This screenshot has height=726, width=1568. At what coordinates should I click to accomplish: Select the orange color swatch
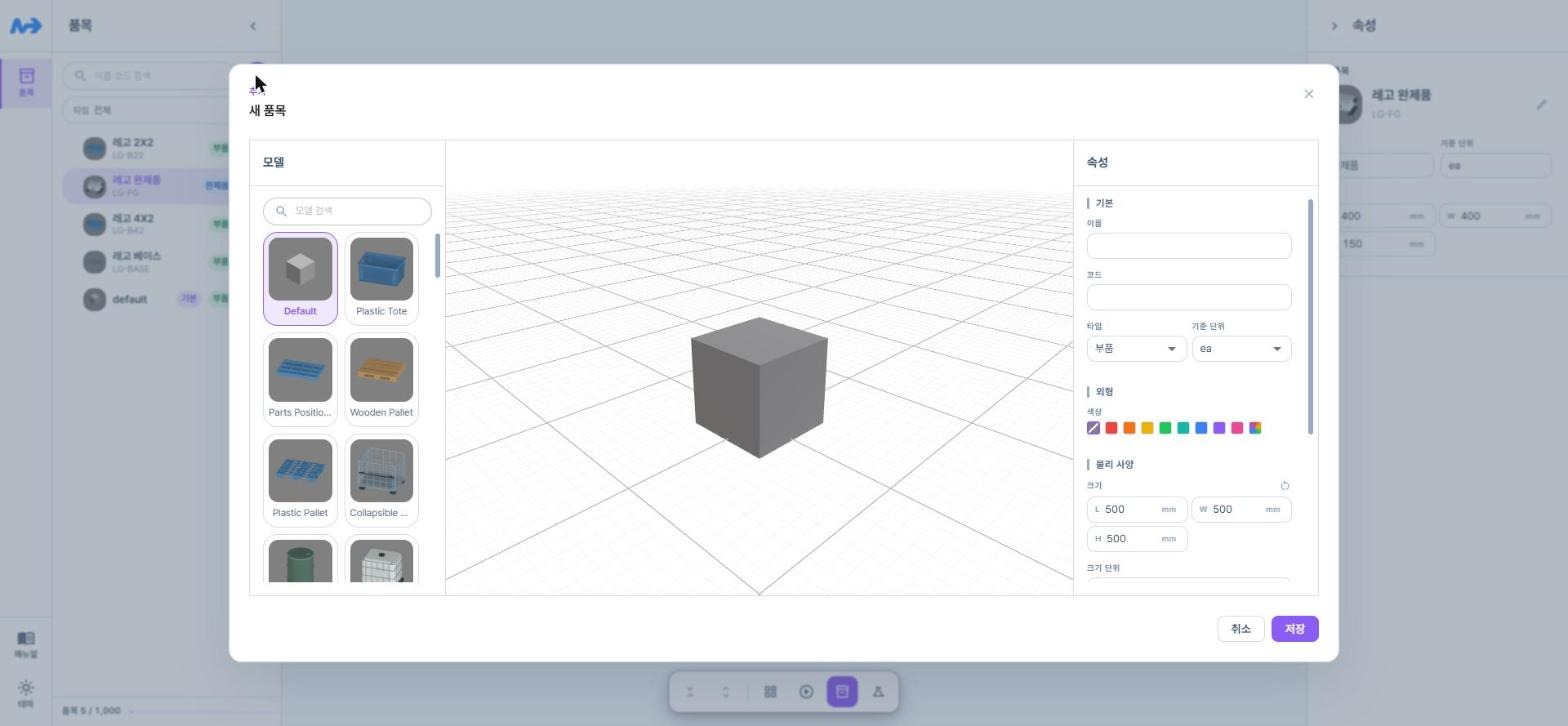coord(1129,428)
